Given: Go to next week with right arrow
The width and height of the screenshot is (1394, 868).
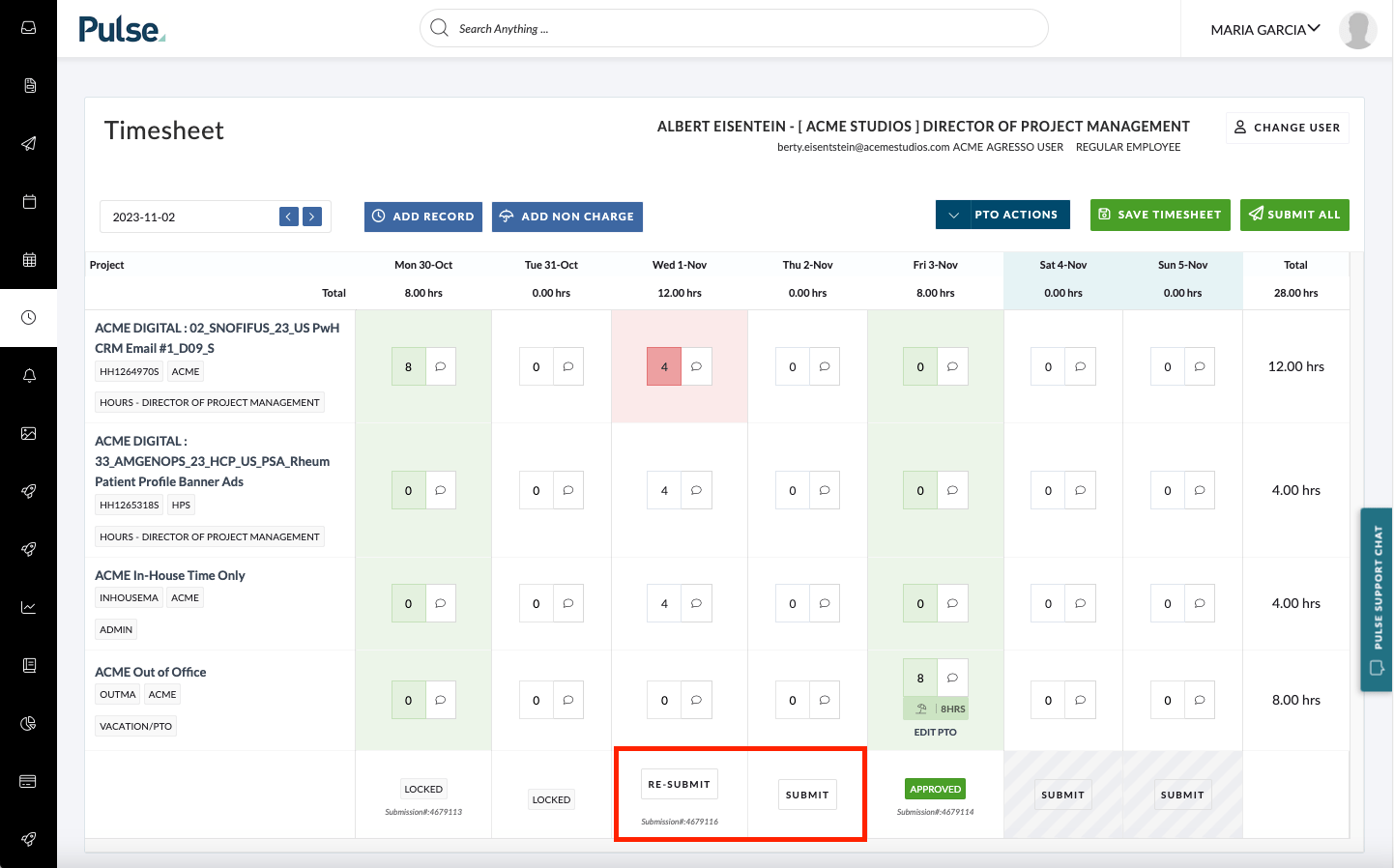Looking at the screenshot, I should 312,217.
